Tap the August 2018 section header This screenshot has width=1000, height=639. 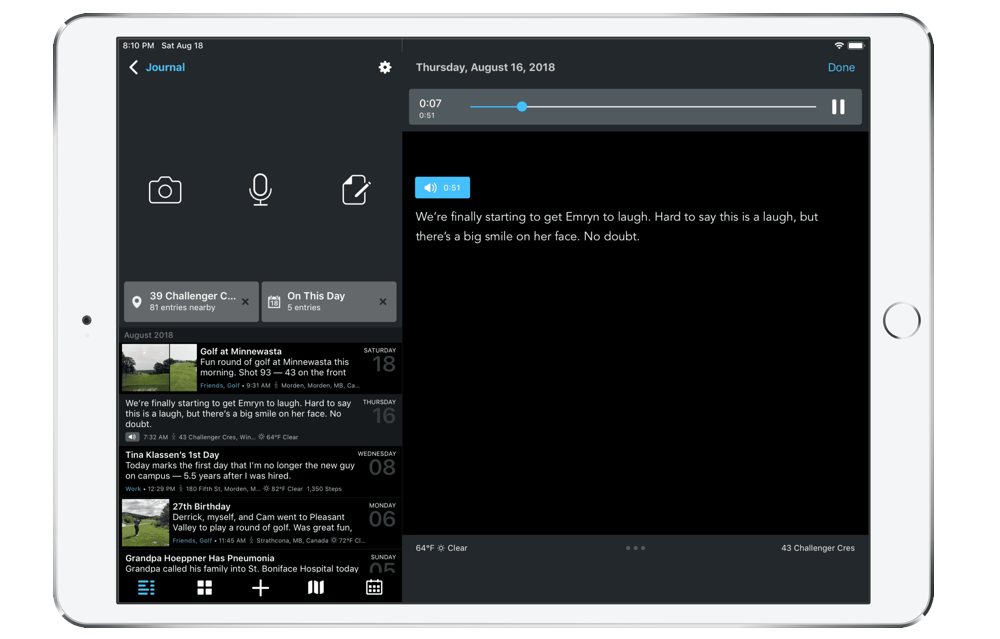click(148, 335)
